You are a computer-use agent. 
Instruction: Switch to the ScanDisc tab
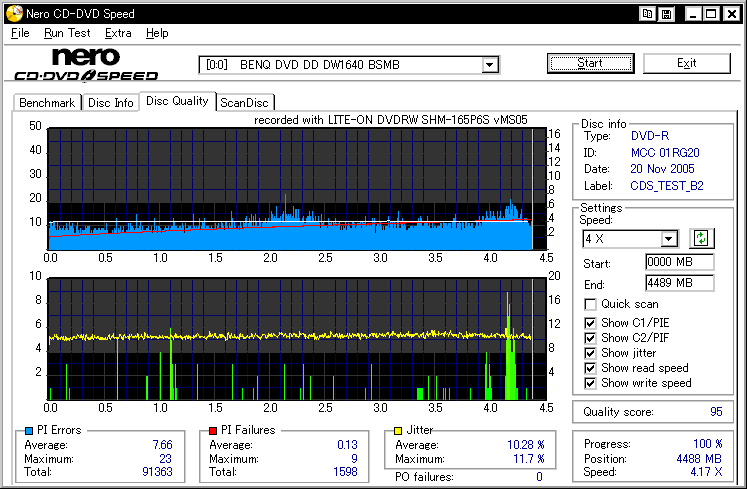(x=245, y=102)
